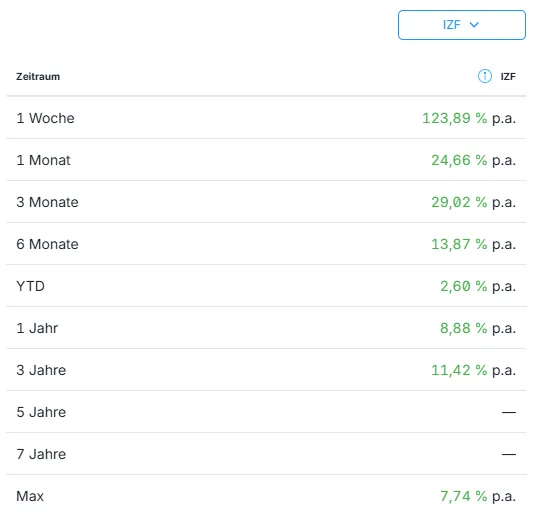This screenshot has width=541, height=526.
Task: Click the 2,60 % YTD value
Action: click(463, 286)
